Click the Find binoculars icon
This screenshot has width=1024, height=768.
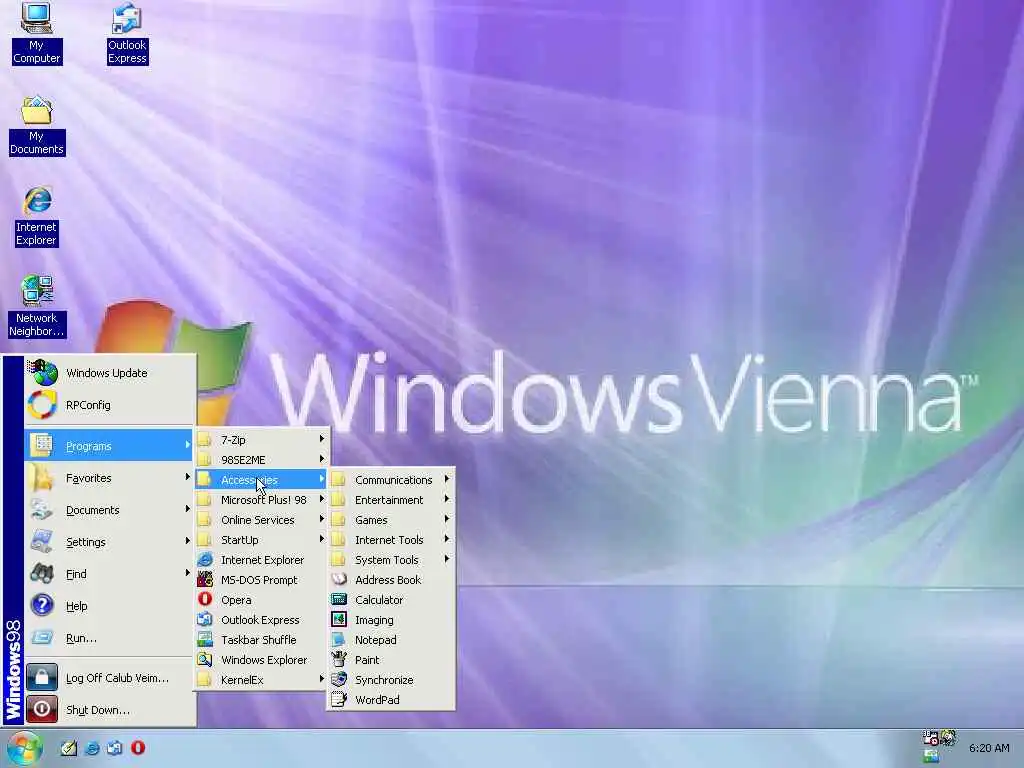(42, 573)
